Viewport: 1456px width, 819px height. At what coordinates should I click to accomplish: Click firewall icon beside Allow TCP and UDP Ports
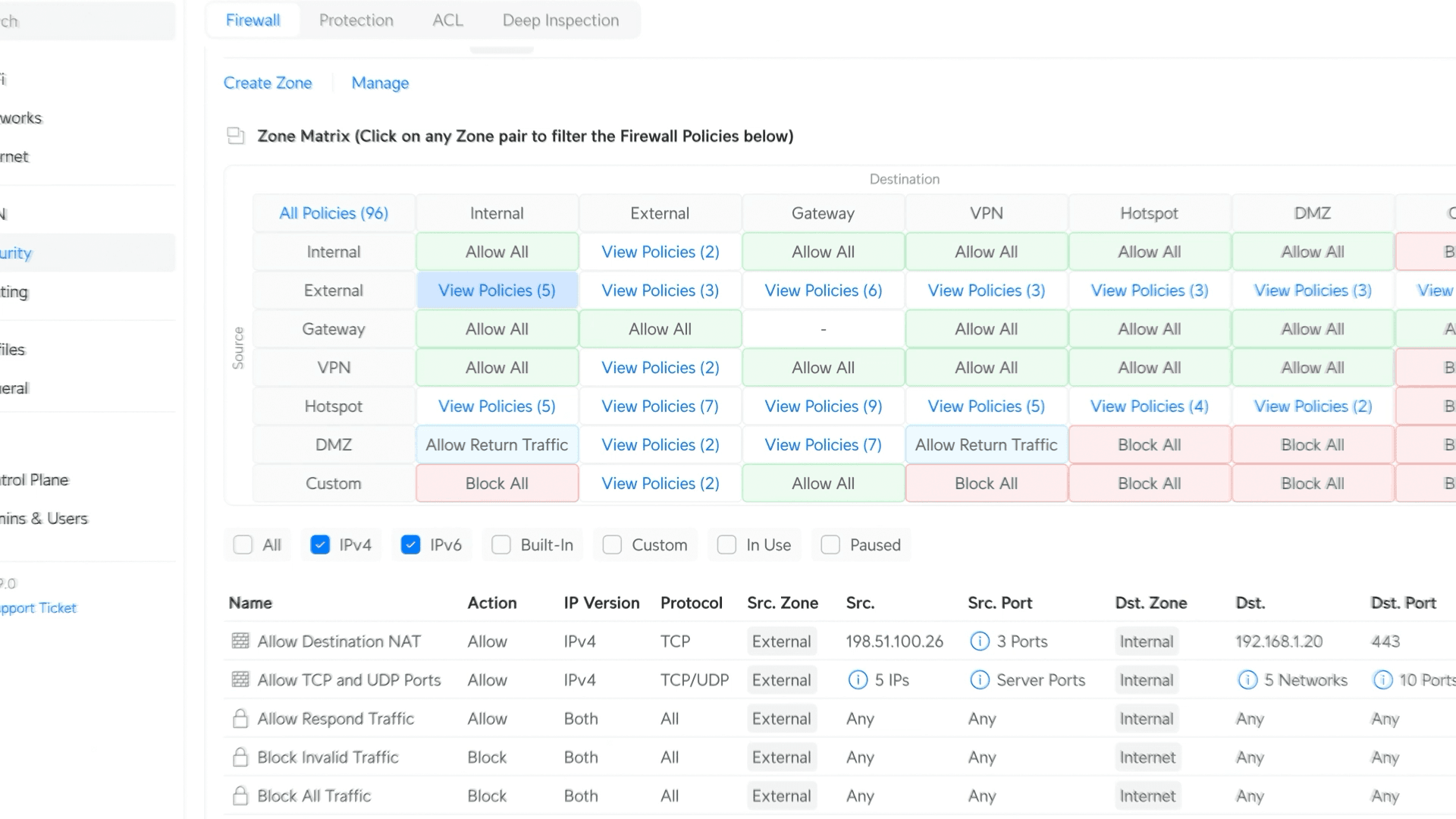(240, 680)
